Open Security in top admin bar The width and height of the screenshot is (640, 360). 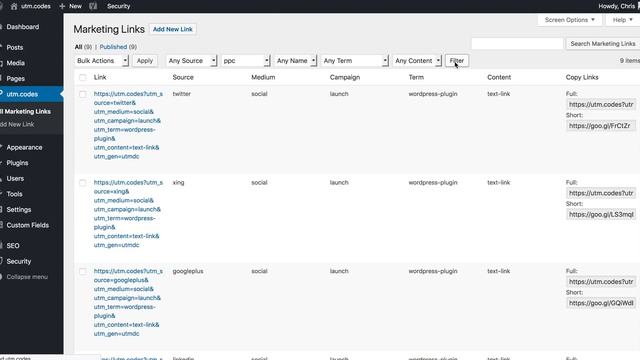pos(118,6)
